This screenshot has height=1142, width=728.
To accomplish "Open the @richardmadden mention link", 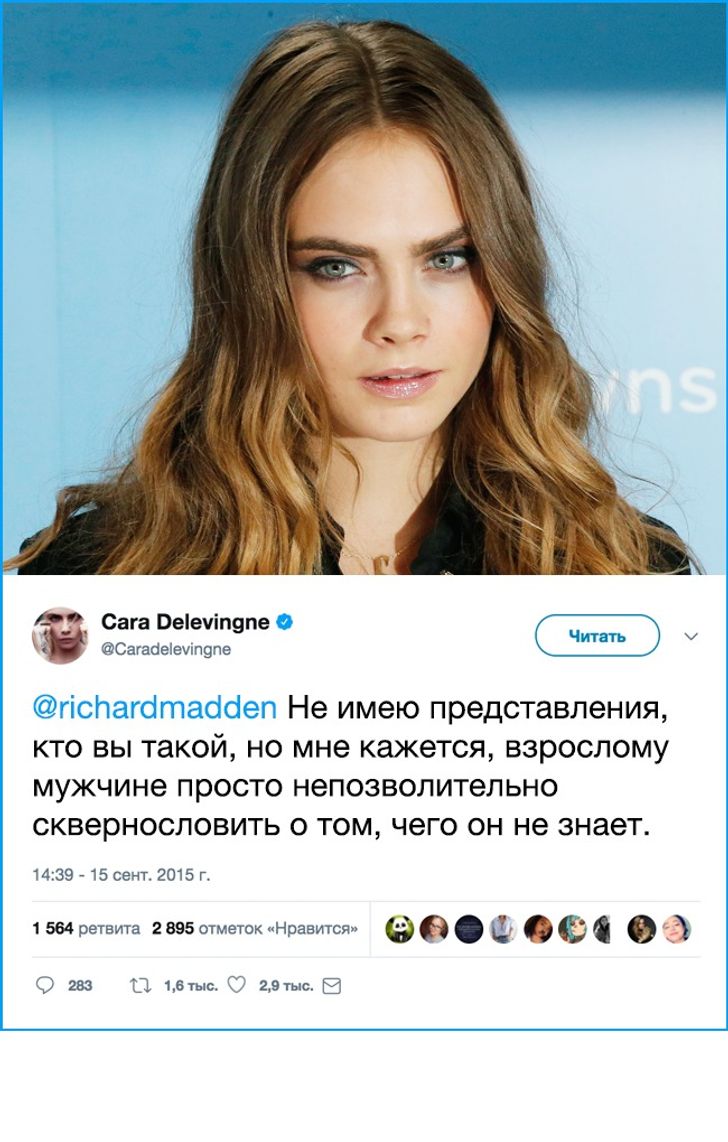I will (154, 707).
